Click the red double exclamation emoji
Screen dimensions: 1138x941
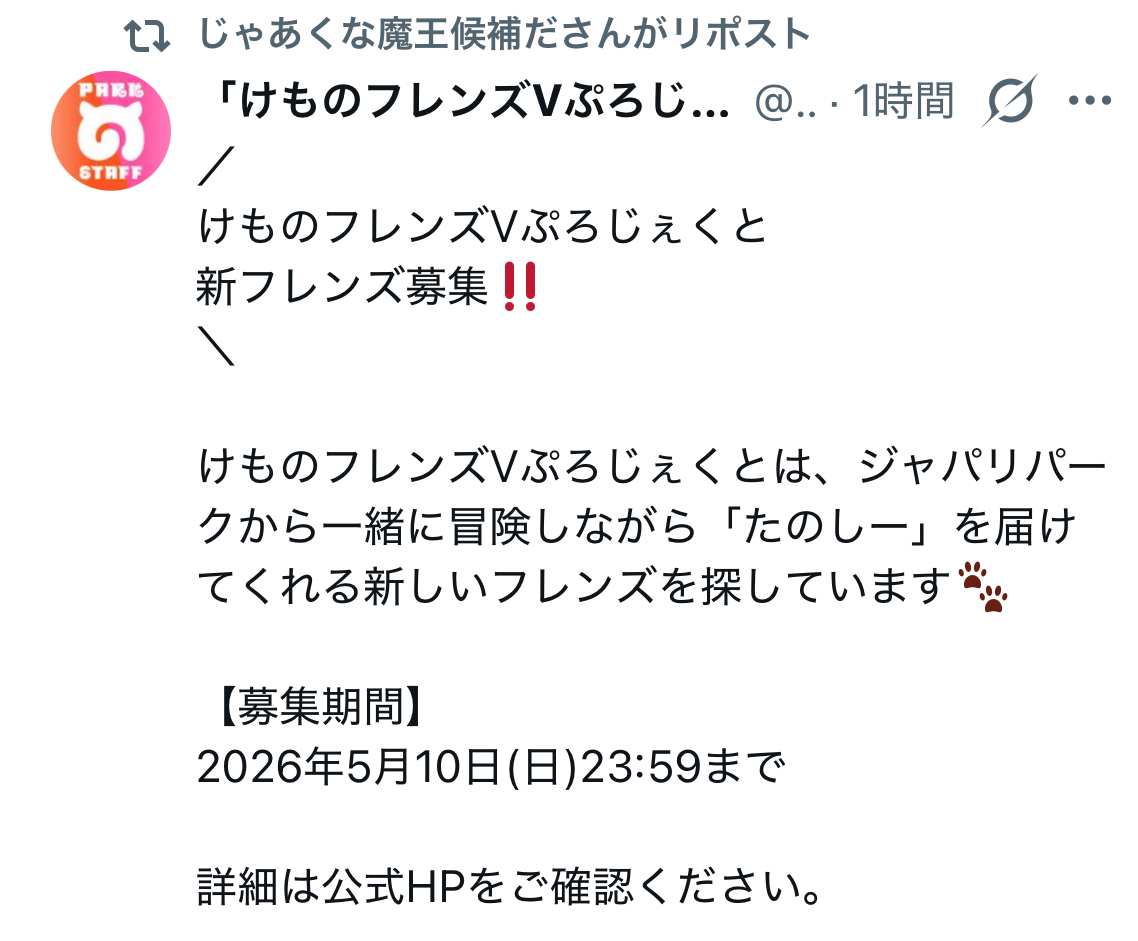(x=520, y=287)
